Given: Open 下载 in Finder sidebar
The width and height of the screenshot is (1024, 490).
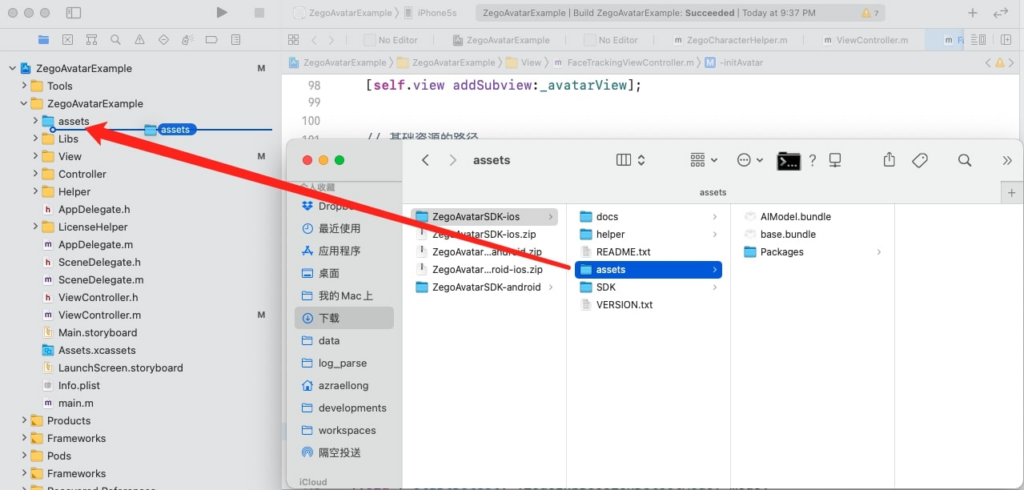Looking at the screenshot, I should 344,318.
